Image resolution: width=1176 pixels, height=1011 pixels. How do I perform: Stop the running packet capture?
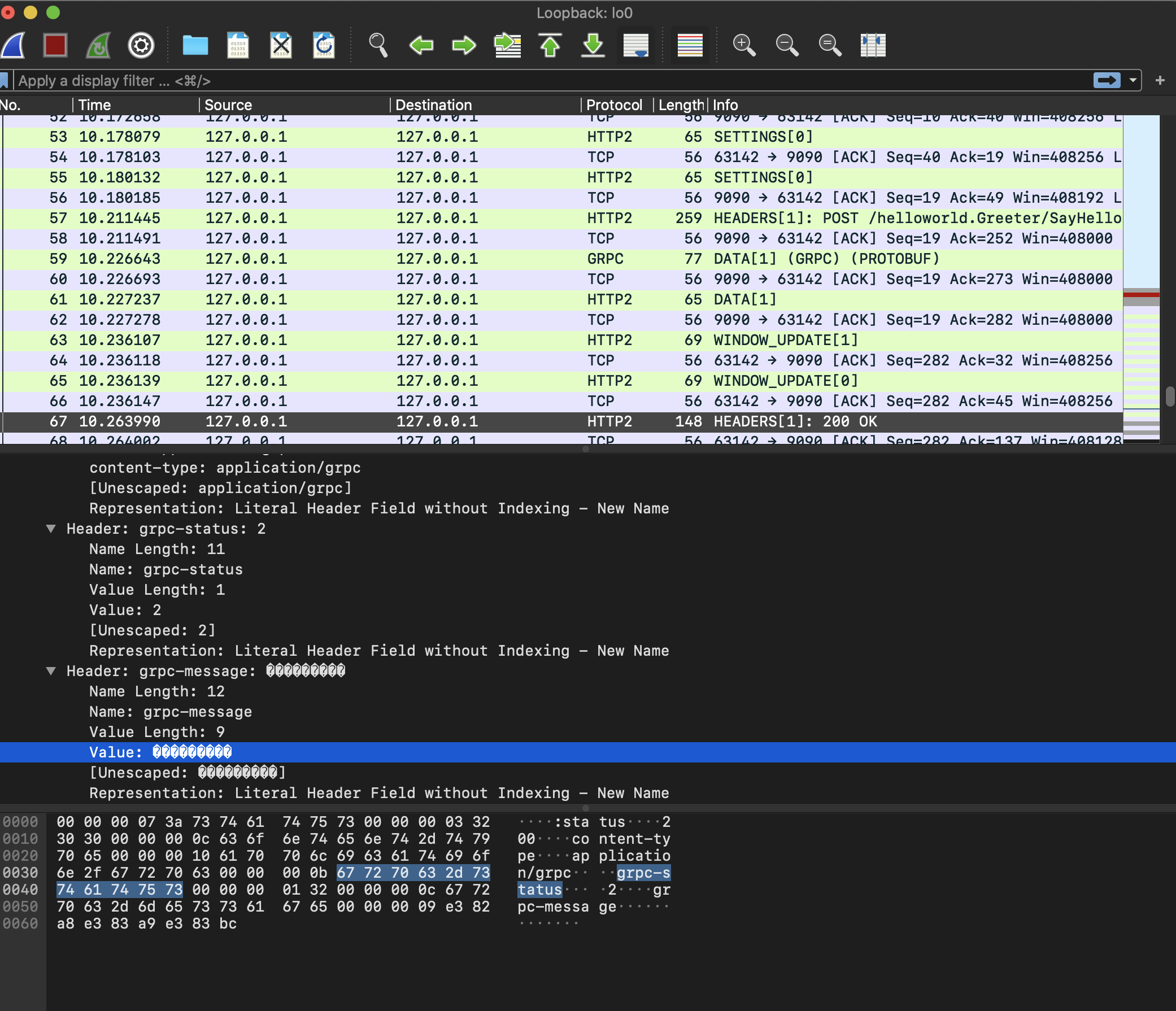pyautogui.click(x=55, y=45)
